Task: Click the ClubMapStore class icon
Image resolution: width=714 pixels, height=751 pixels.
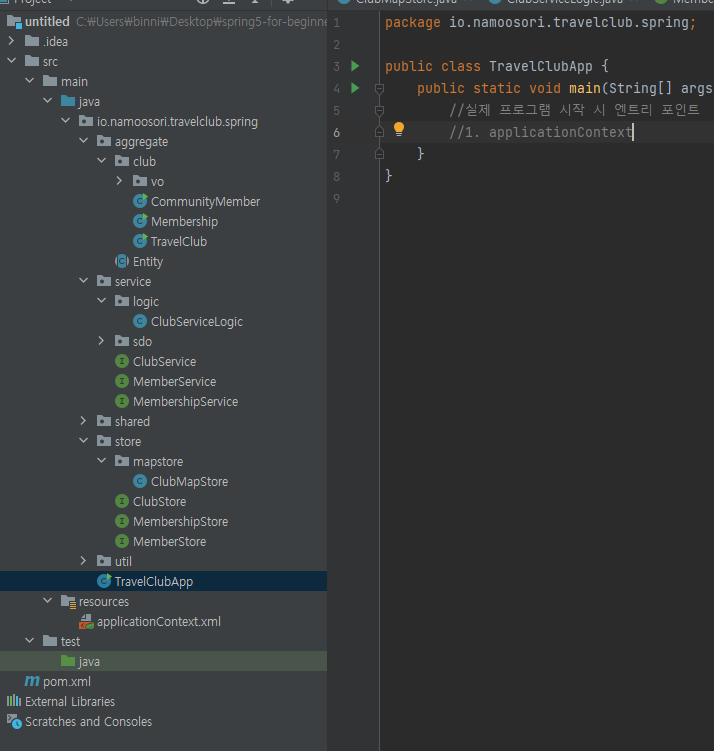Action: 140,481
